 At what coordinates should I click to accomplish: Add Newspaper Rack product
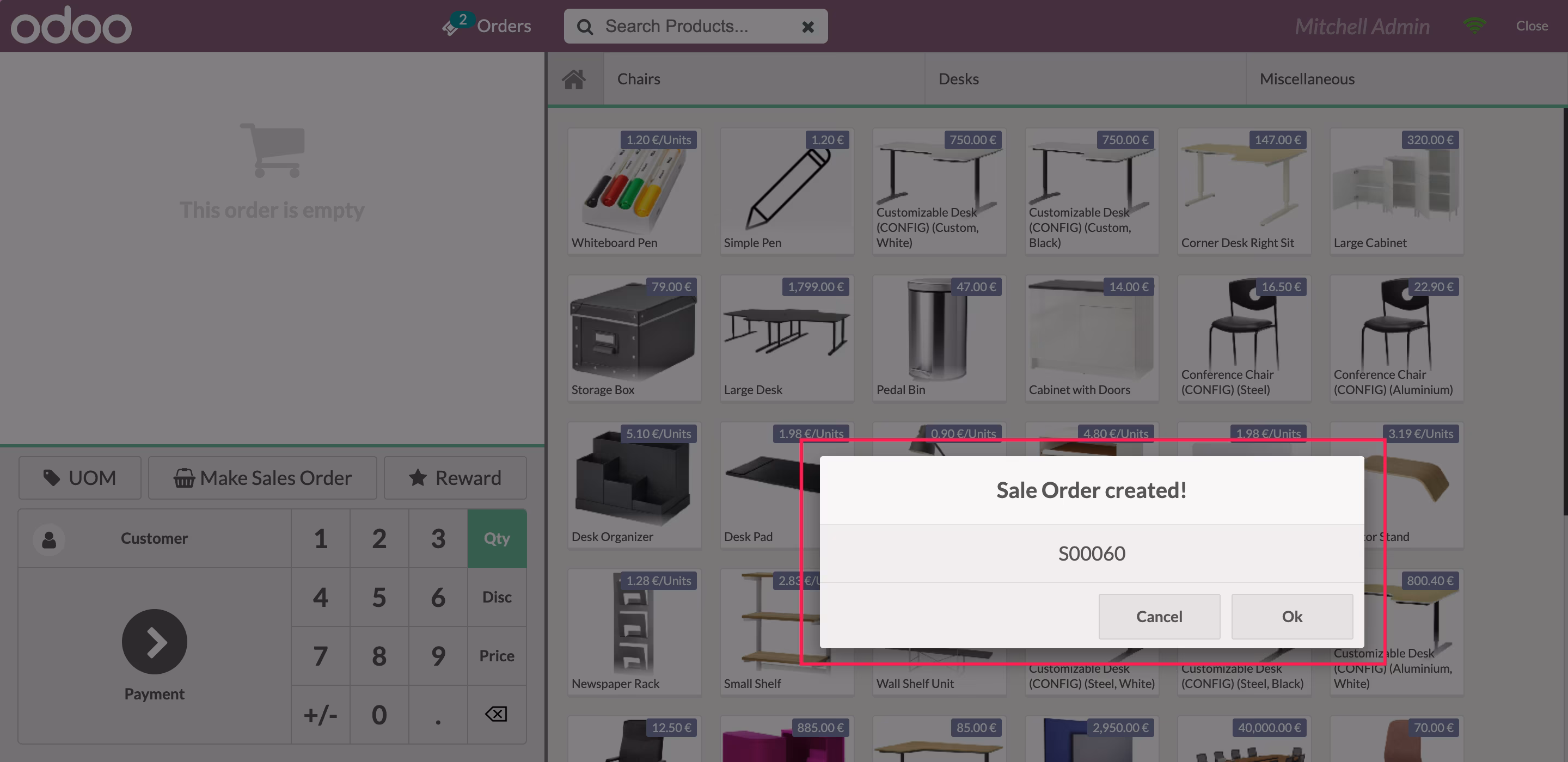634,632
